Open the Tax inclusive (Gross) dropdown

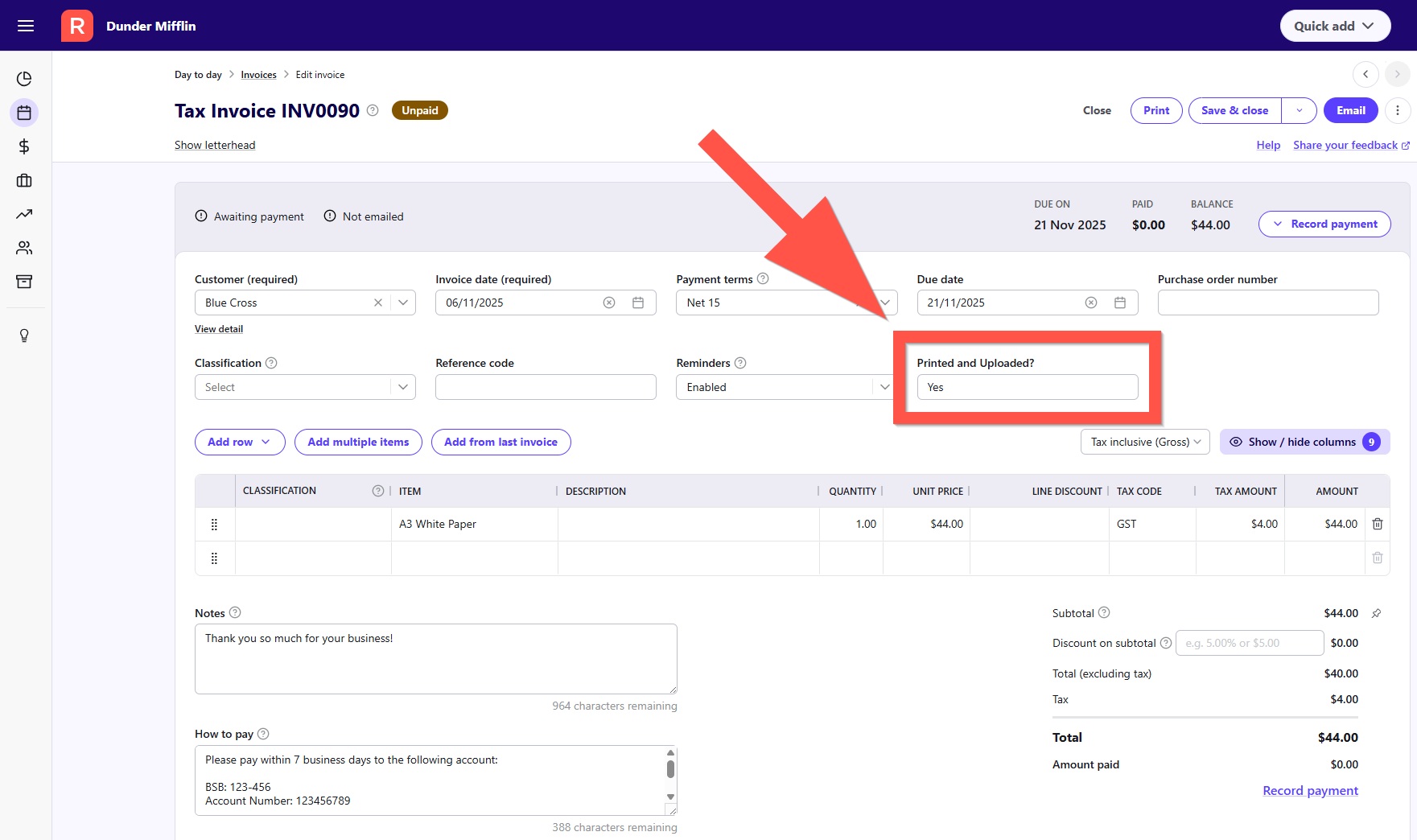point(1145,442)
